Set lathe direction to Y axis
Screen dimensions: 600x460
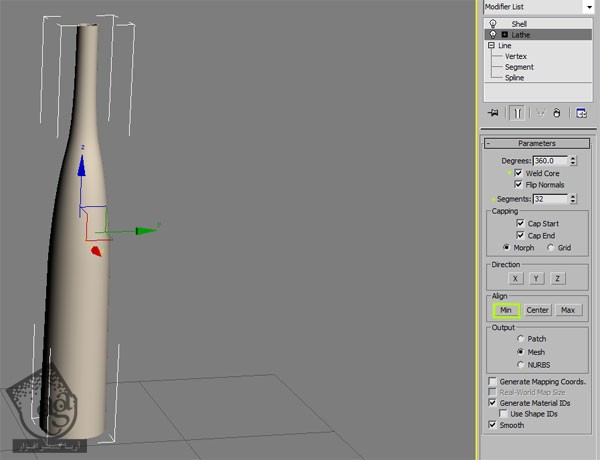(535, 278)
